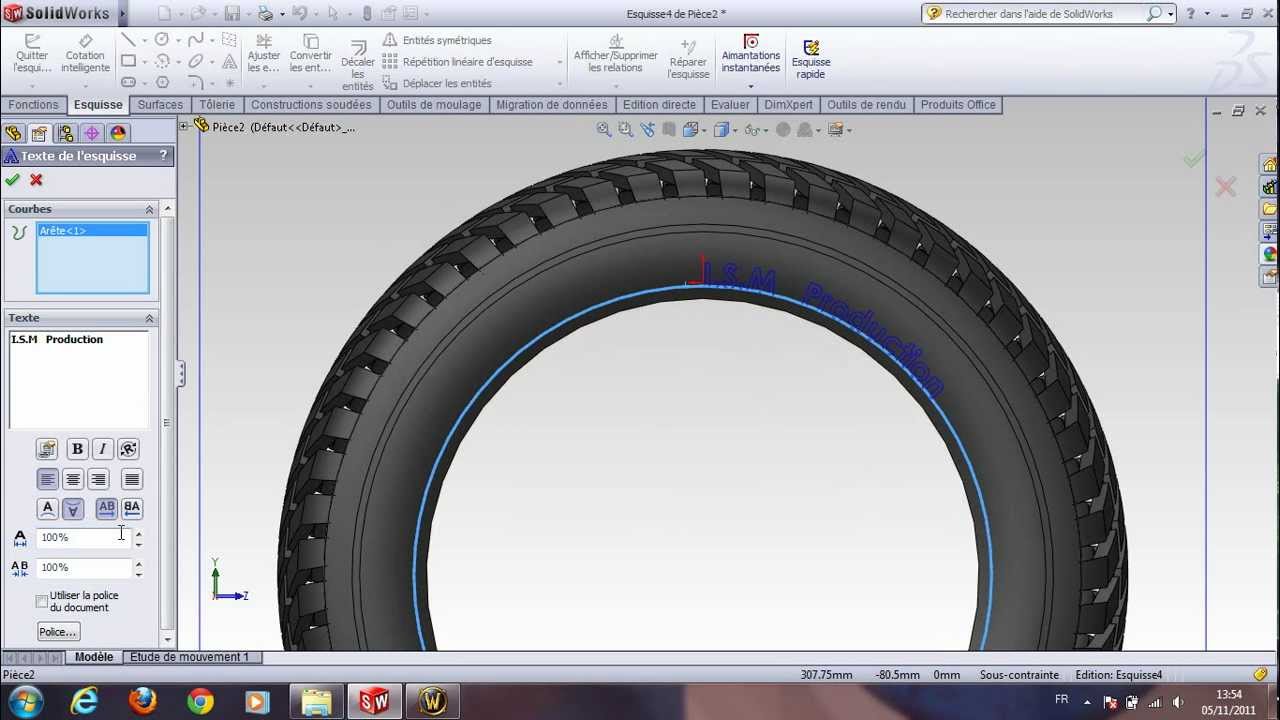Open DimXpertManager tab icon

pos(92,133)
